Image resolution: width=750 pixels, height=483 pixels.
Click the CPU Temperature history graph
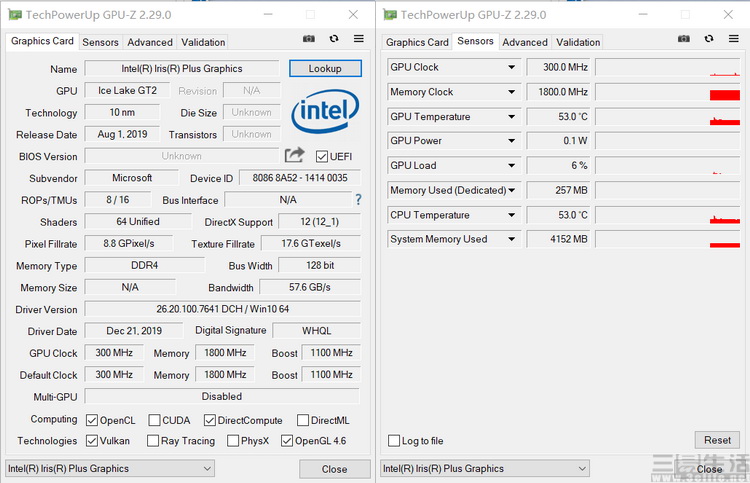(x=668, y=215)
